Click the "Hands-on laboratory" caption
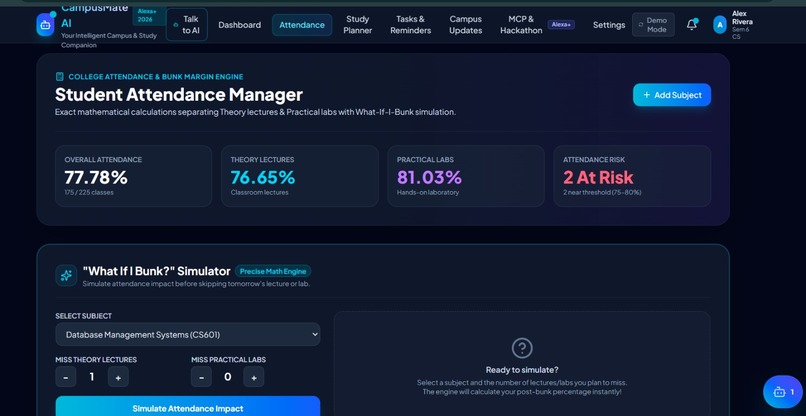Viewport: 806px width, 416px height. tap(428, 192)
